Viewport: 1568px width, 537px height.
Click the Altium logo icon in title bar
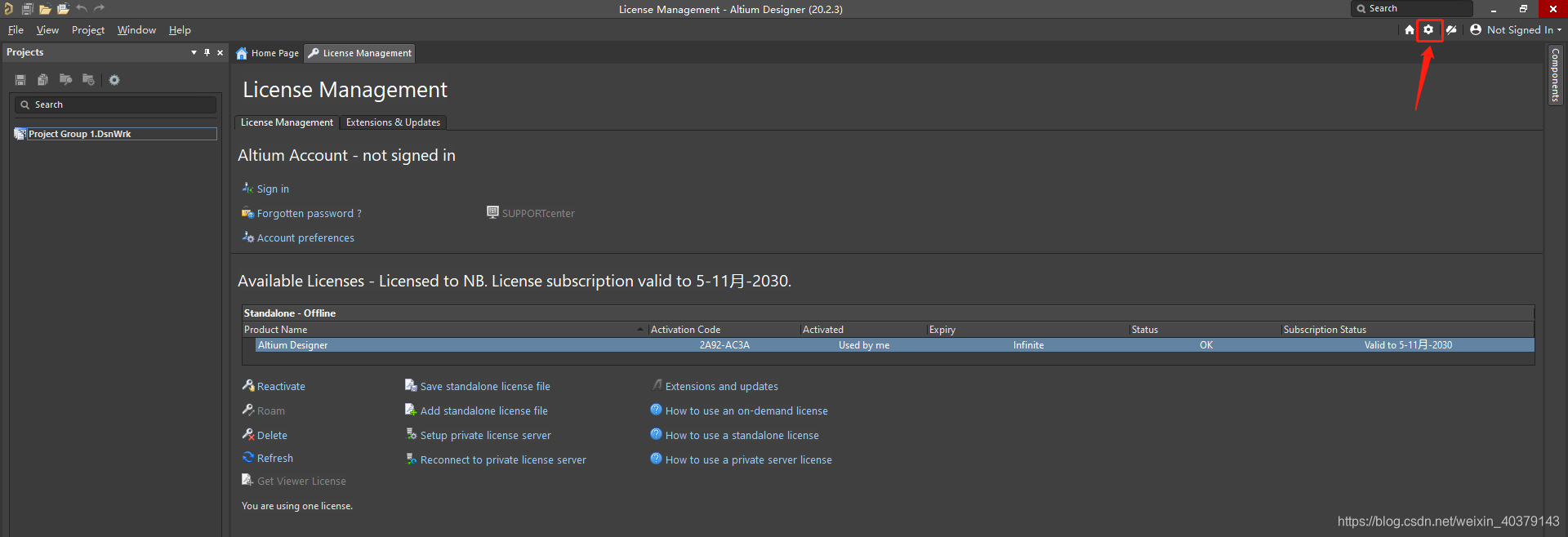tap(8, 9)
